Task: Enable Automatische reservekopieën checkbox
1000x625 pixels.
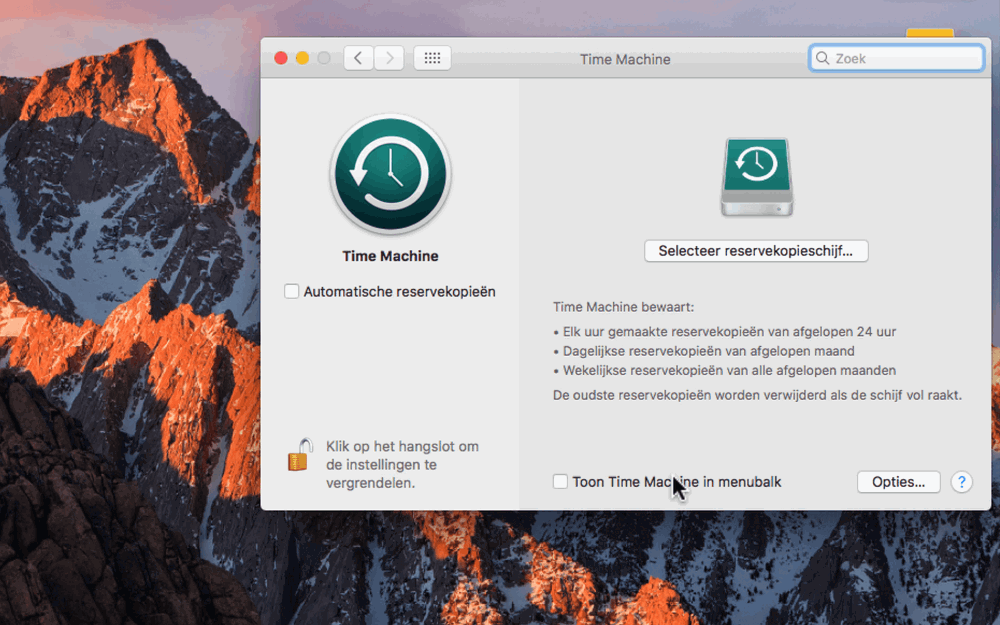Action: tap(291, 291)
